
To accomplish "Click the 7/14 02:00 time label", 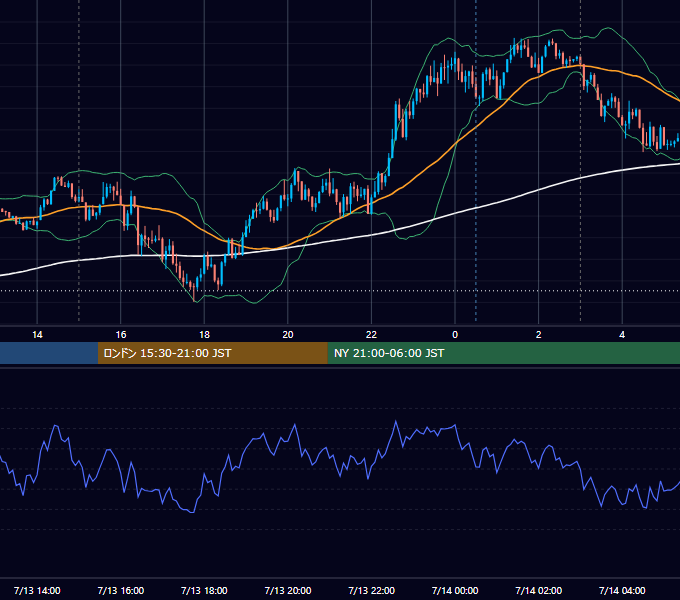I will coord(539,590).
